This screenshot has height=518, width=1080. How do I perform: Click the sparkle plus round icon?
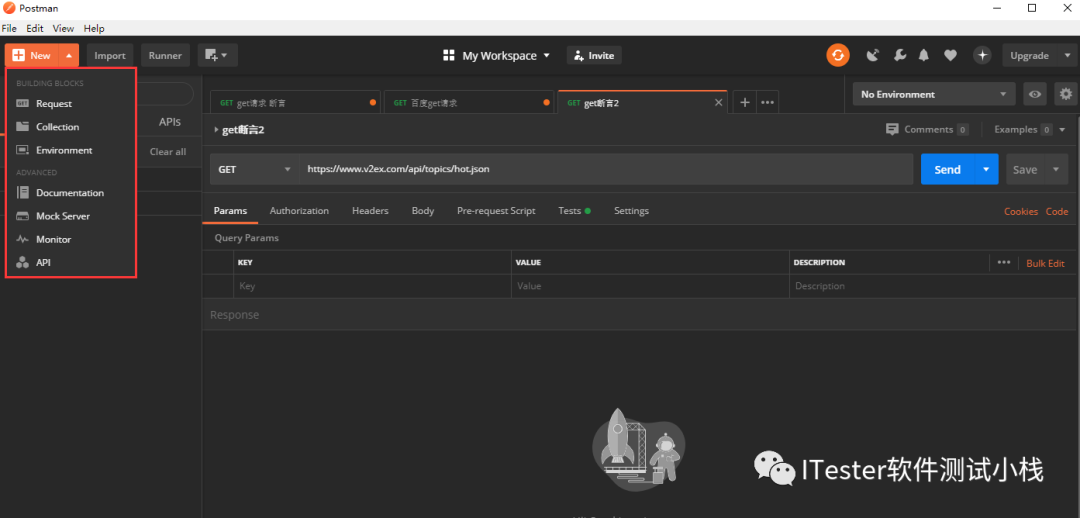click(982, 56)
